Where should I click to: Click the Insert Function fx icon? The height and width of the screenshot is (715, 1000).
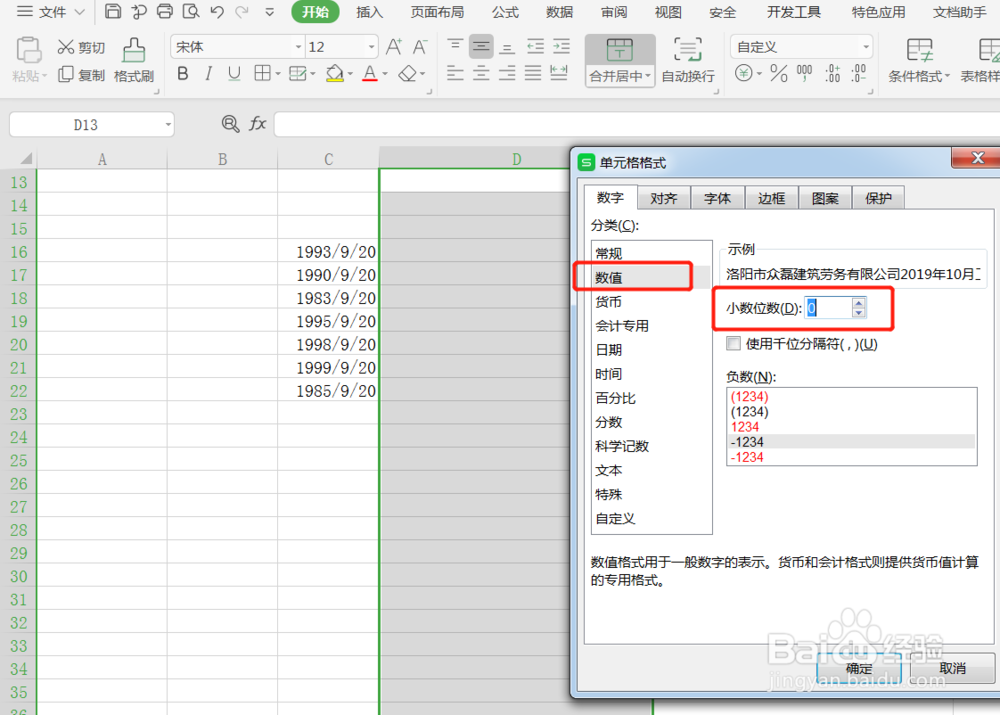click(x=257, y=123)
